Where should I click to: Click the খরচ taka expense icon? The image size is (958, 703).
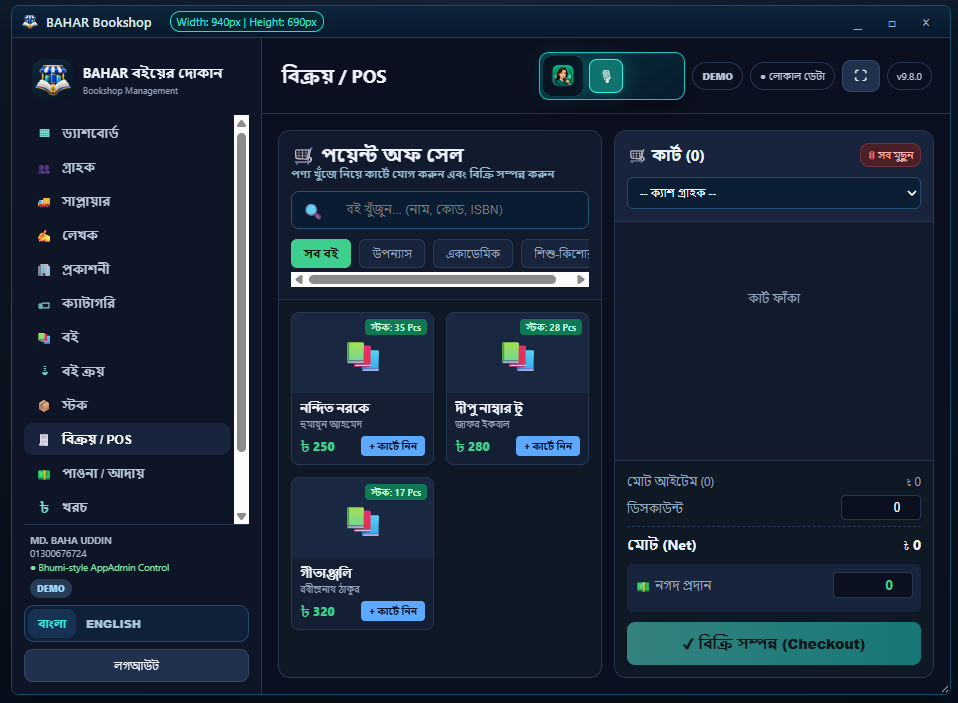[x=44, y=508]
